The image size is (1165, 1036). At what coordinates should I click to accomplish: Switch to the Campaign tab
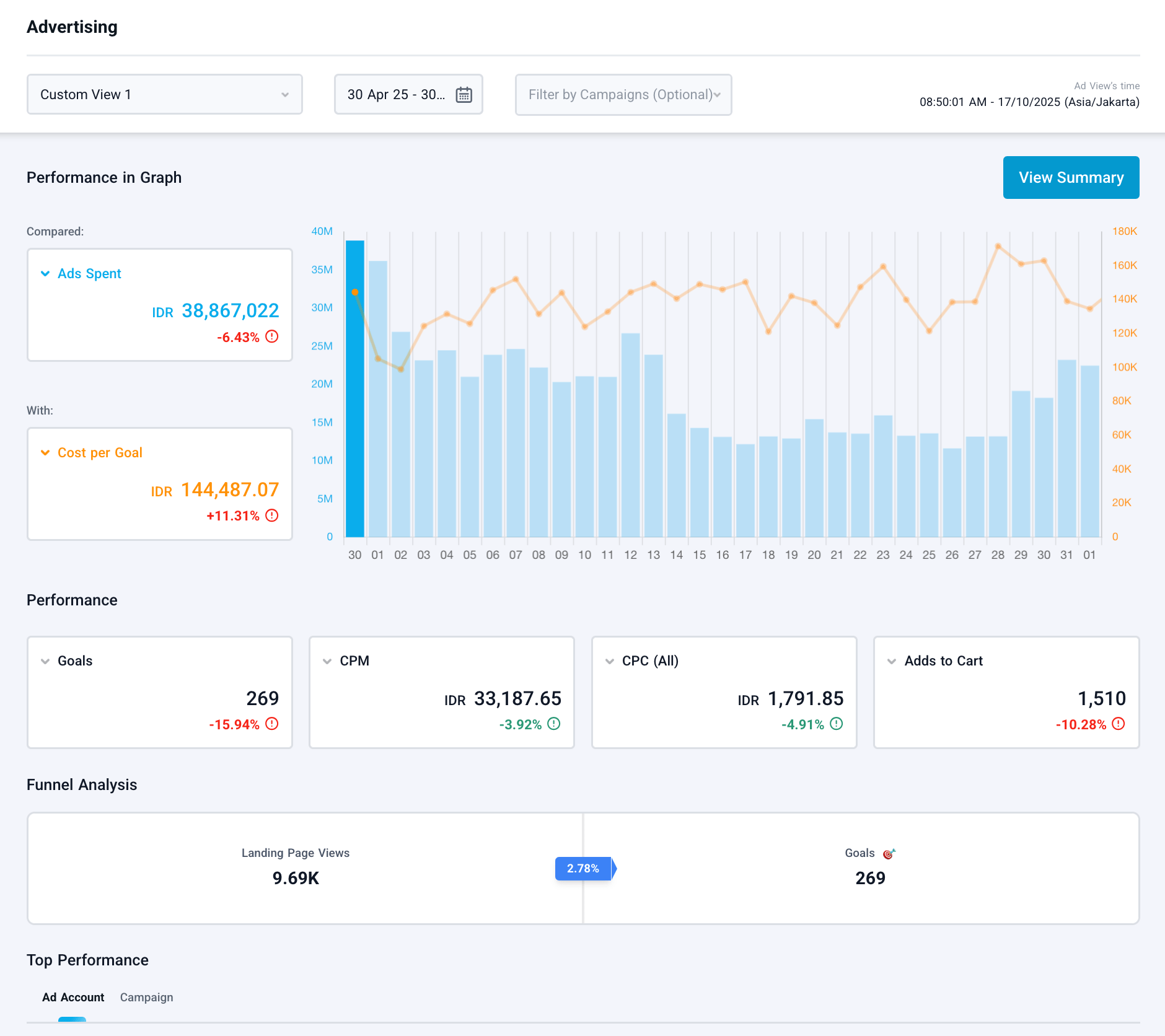point(146,998)
